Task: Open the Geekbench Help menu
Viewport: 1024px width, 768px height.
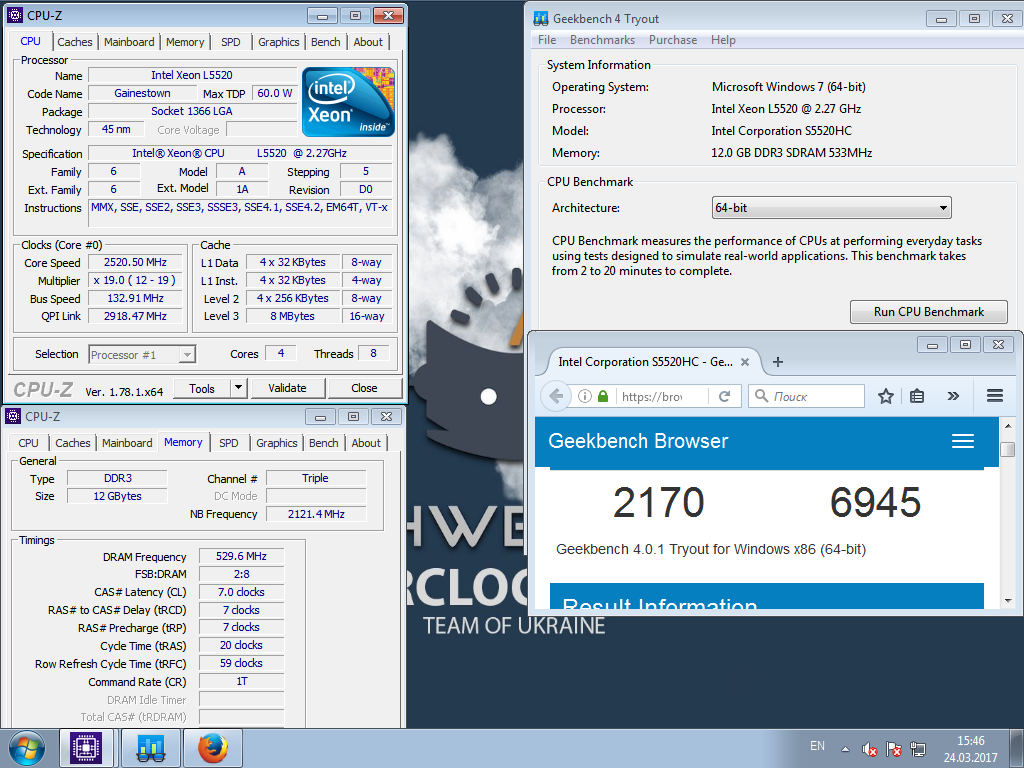Action: pos(723,40)
